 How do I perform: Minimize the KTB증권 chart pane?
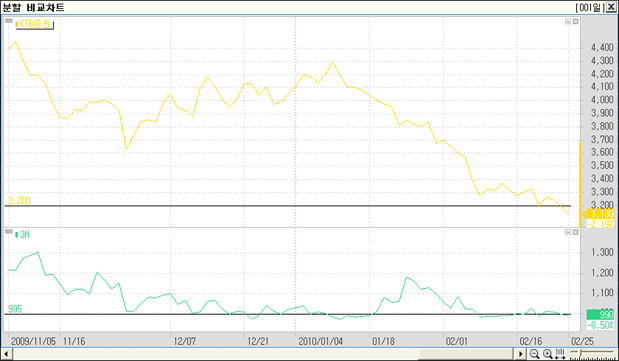(568, 21)
